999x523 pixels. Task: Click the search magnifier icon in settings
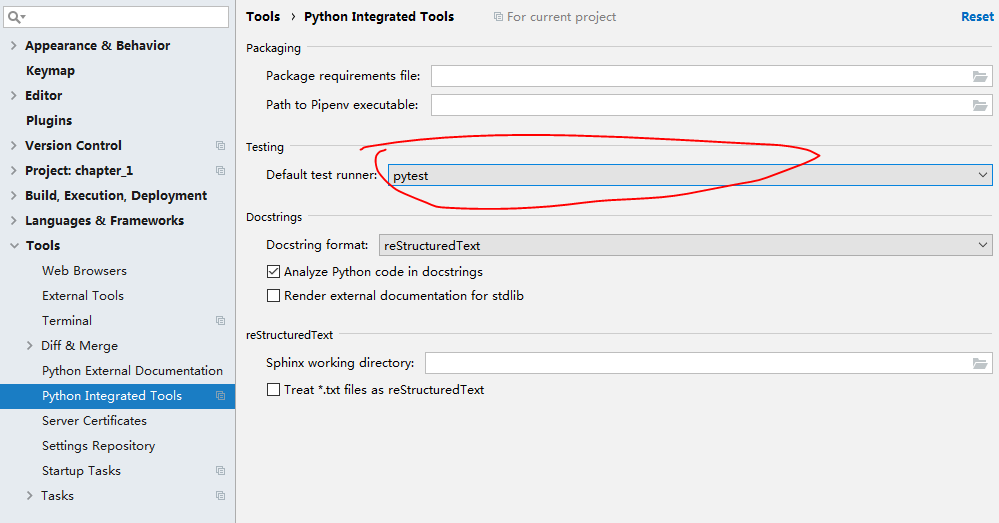[x=15, y=17]
